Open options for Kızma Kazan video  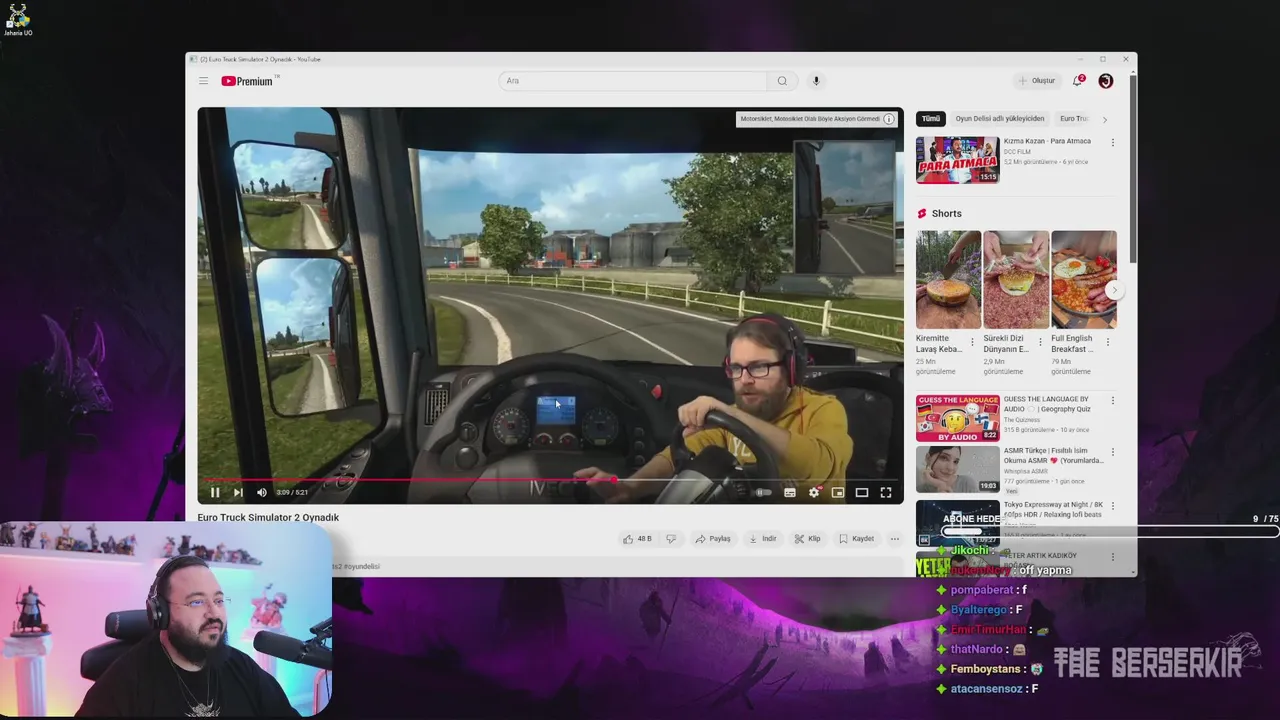(1113, 142)
